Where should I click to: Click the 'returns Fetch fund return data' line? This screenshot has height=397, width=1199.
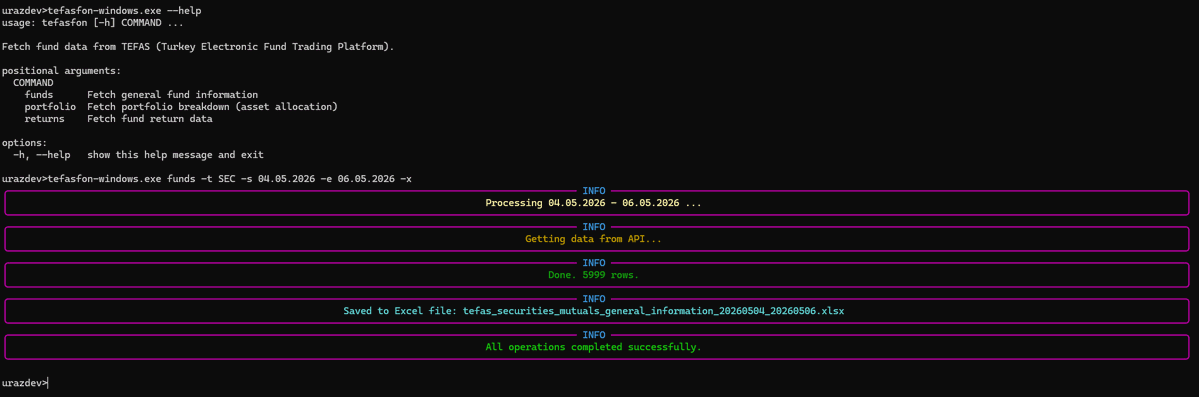tap(119, 119)
